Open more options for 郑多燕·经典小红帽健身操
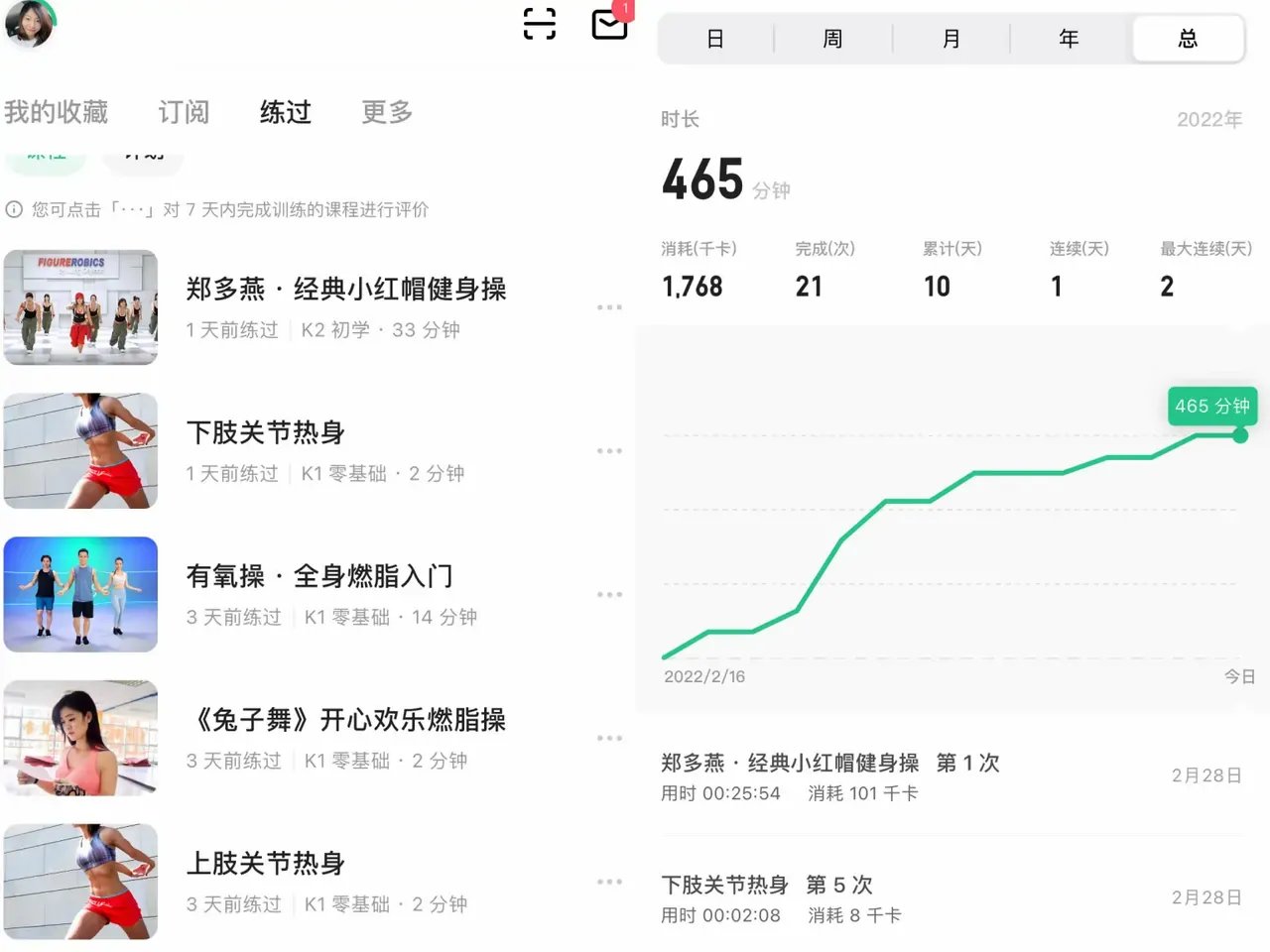 click(x=609, y=307)
